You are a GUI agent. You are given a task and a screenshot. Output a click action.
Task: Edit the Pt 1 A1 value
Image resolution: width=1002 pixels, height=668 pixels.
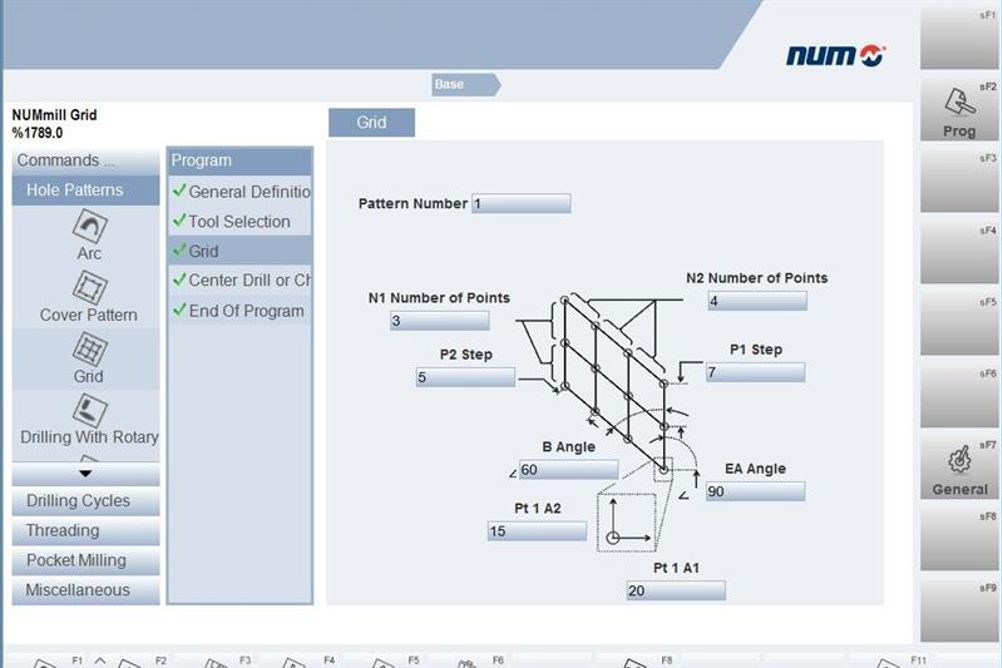(x=676, y=591)
